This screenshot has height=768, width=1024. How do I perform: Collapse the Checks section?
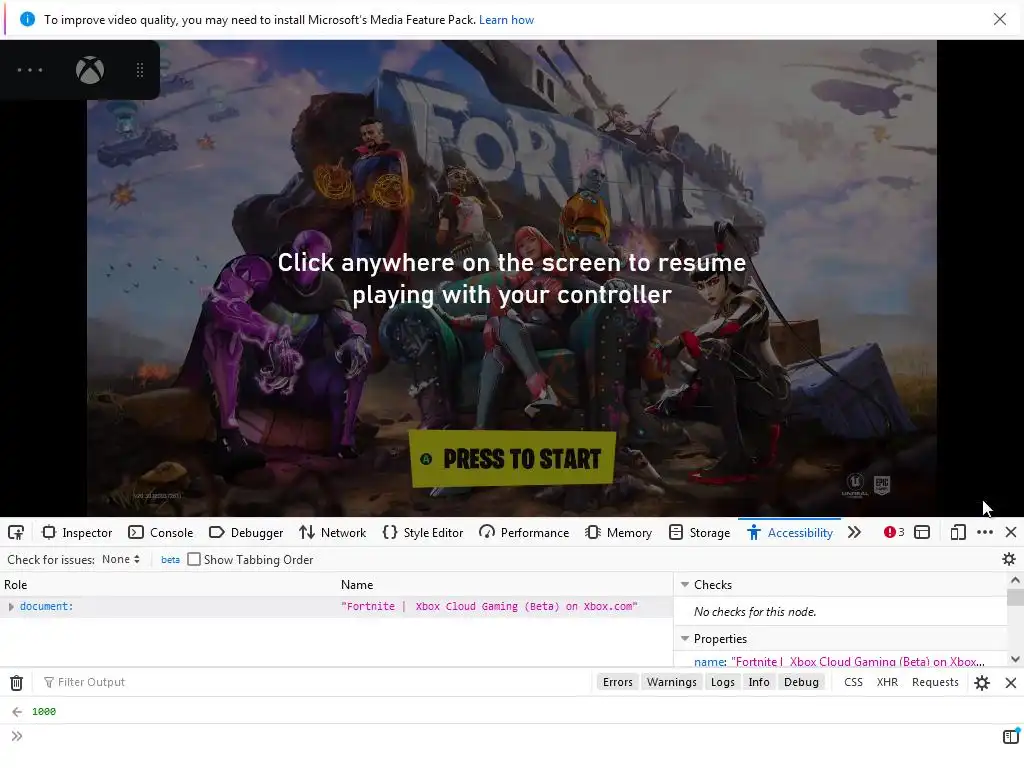pyautogui.click(x=685, y=584)
